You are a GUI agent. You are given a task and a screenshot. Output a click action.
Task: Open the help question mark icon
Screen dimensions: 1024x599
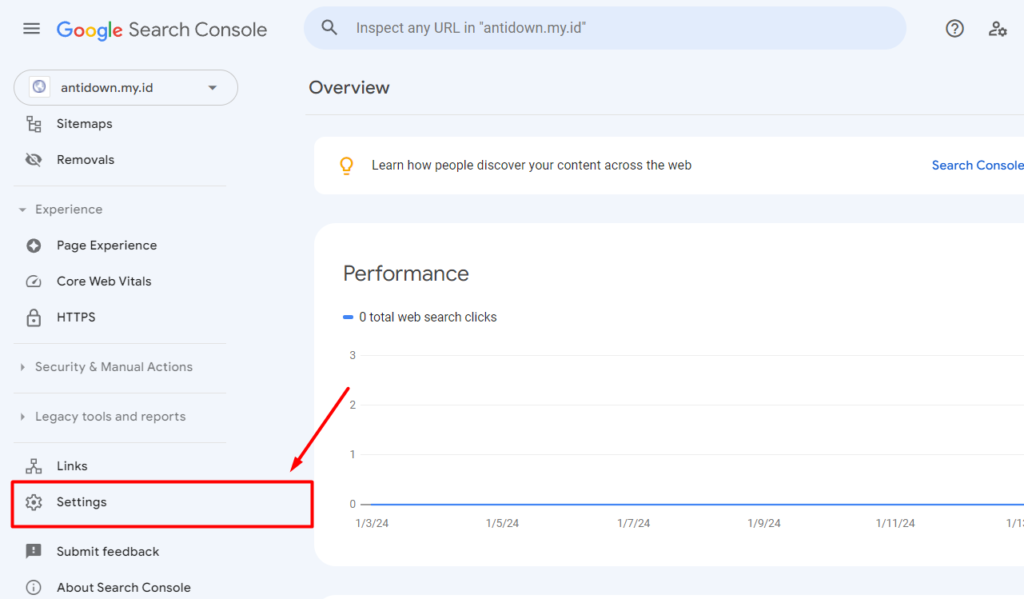click(x=954, y=29)
